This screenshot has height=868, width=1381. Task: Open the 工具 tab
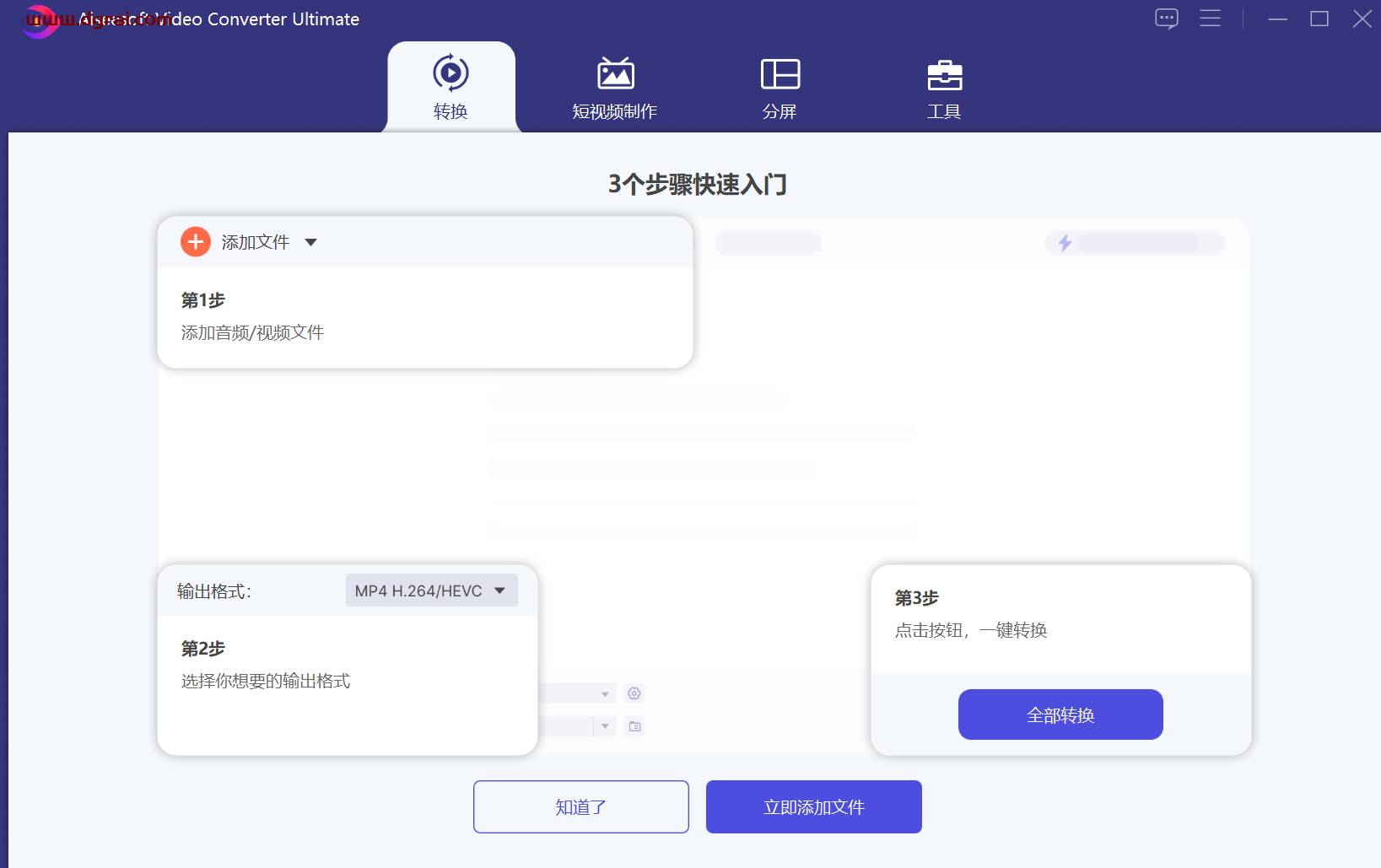944,88
